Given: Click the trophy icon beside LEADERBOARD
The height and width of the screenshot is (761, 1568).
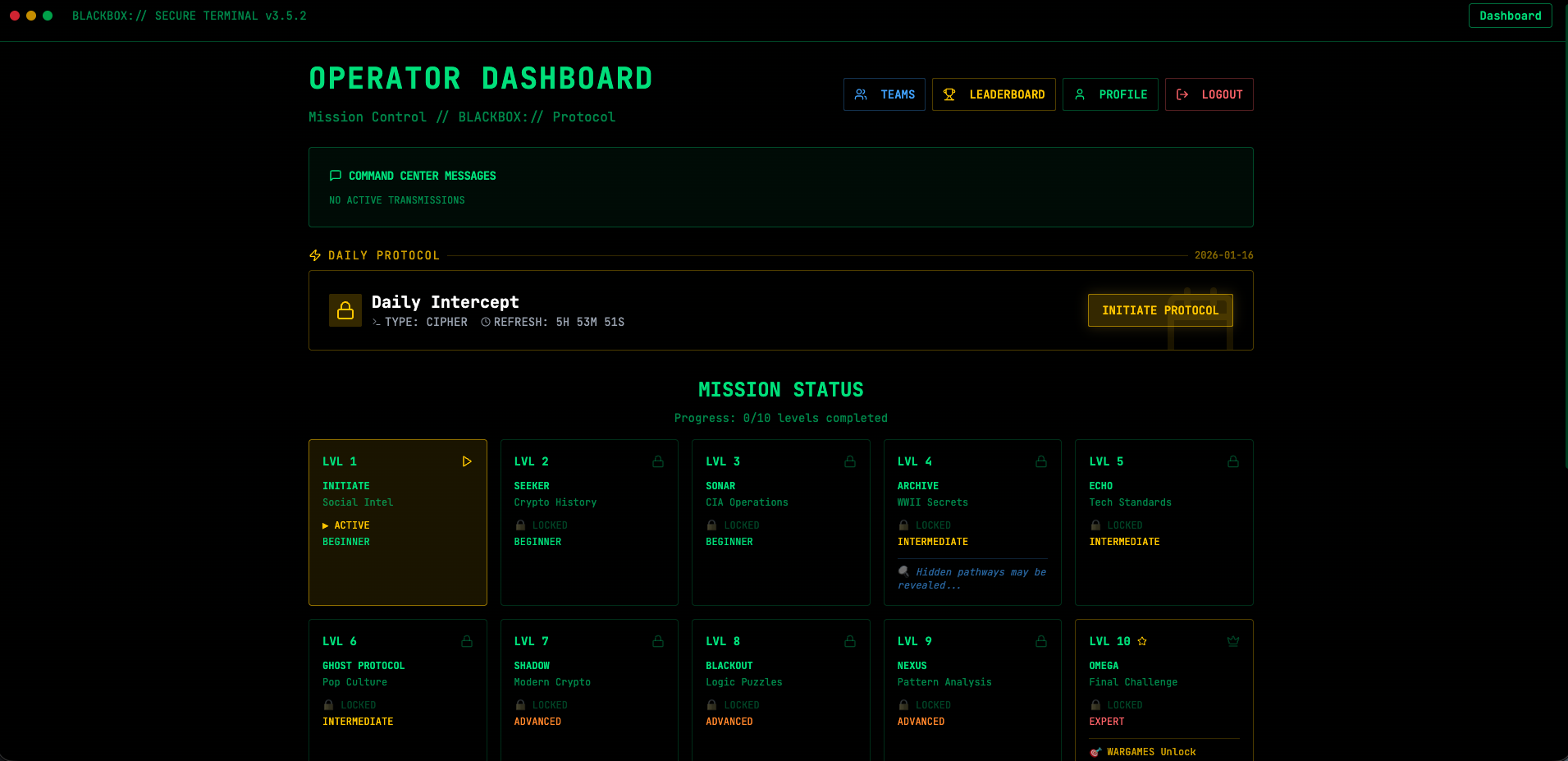Looking at the screenshot, I should click(949, 94).
